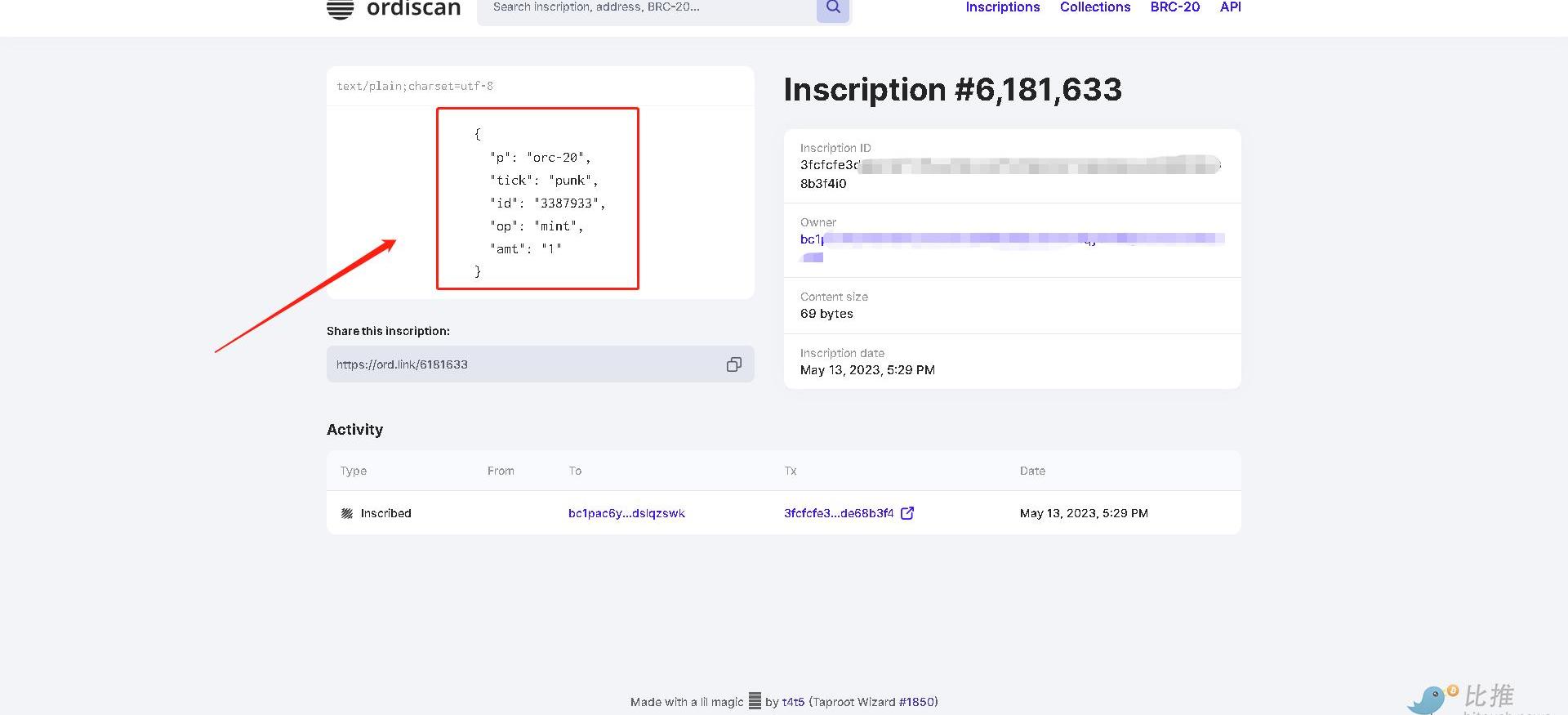Click the orc-20 JSON inscription content
This screenshot has height=715, width=1568.
(538, 201)
